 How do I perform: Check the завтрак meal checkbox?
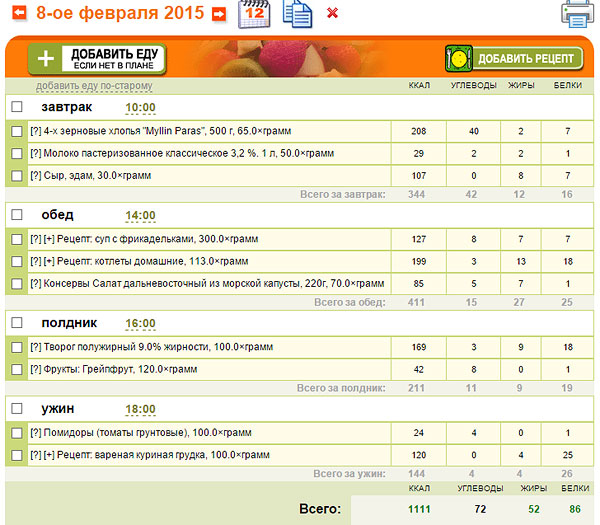17,107
